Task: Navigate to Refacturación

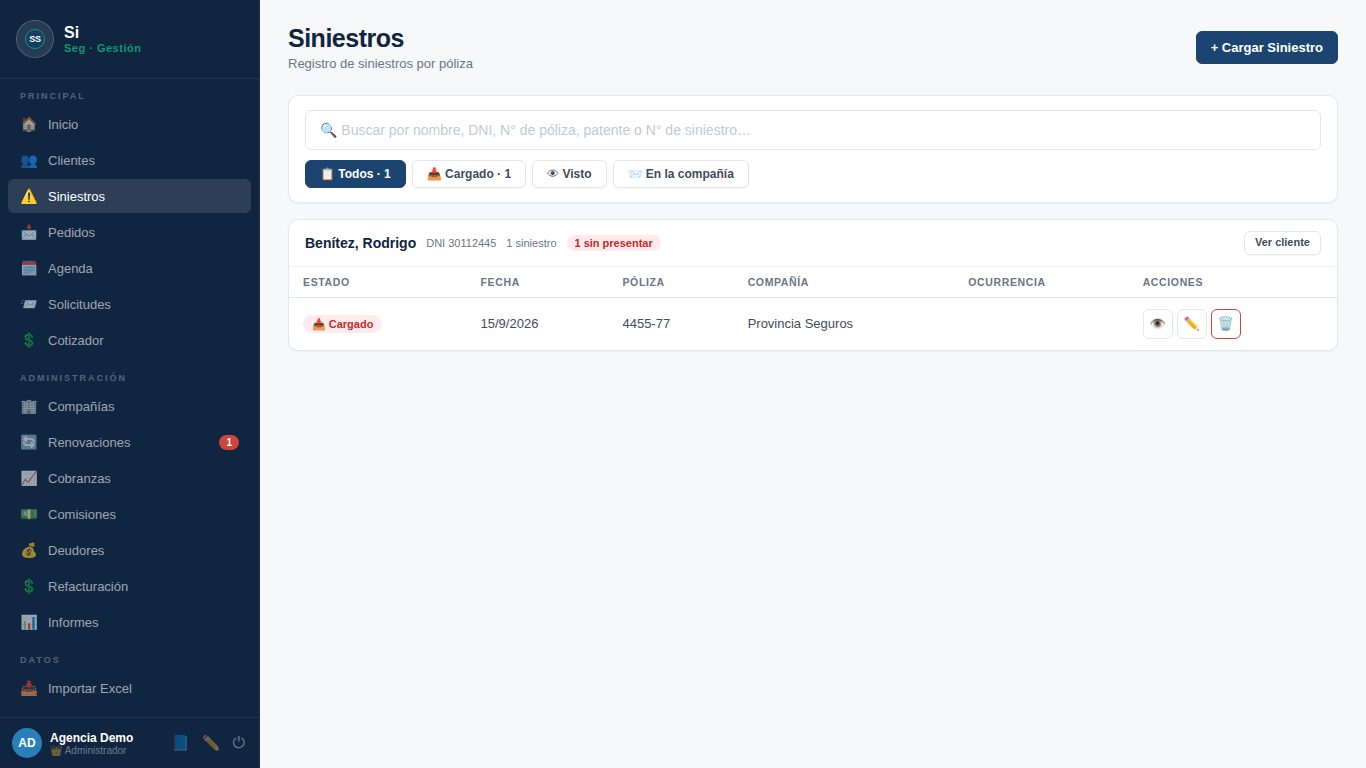Action: coord(129,587)
